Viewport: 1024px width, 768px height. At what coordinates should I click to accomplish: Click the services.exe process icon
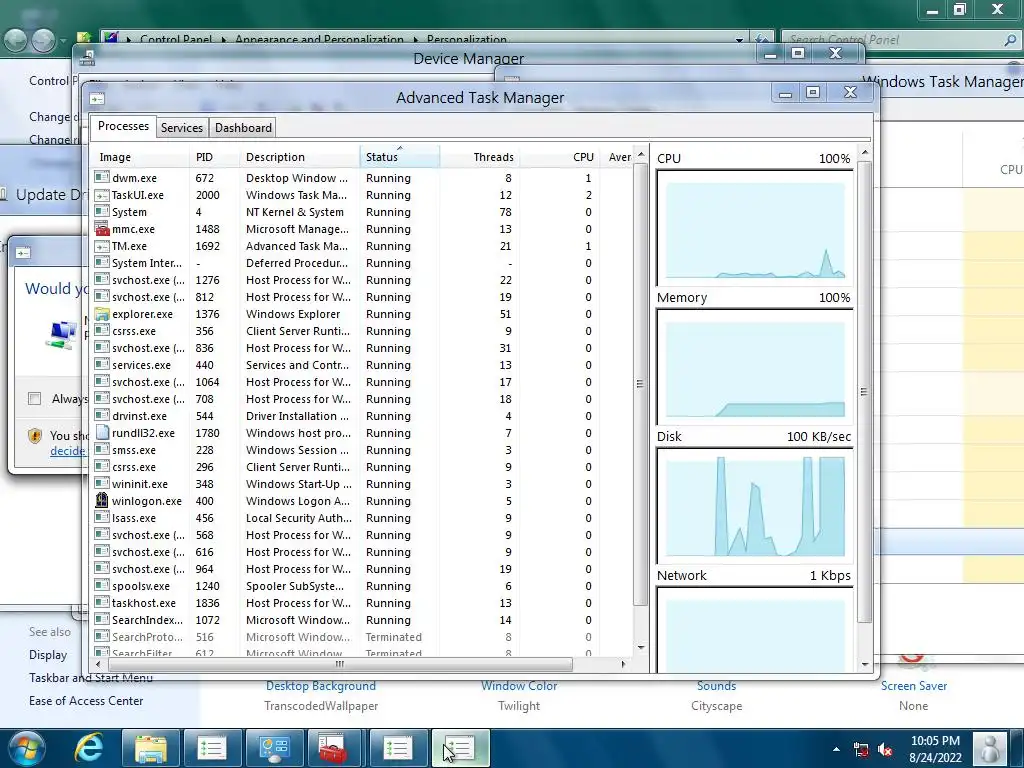coord(102,364)
